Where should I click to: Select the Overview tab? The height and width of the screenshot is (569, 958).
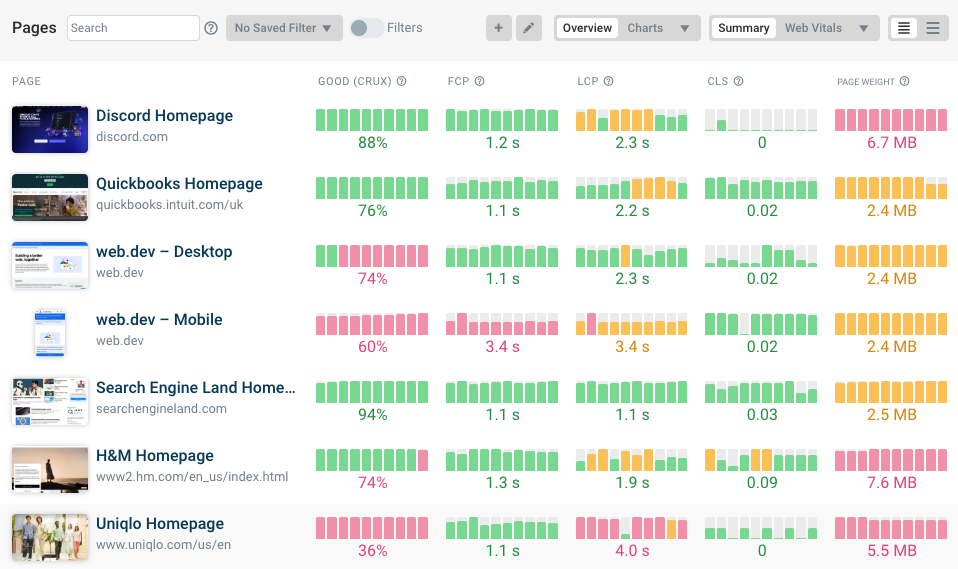pyautogui.click(x=587, y=28)
